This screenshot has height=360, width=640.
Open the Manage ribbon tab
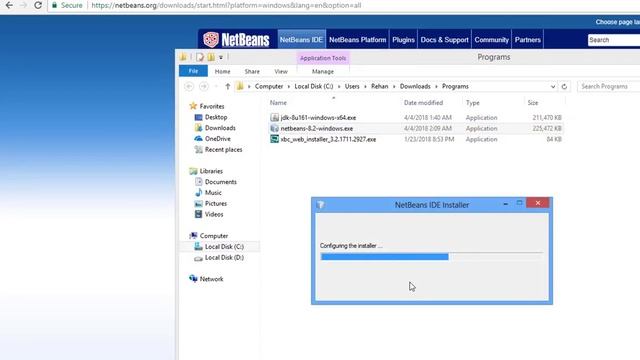[323, 71]
